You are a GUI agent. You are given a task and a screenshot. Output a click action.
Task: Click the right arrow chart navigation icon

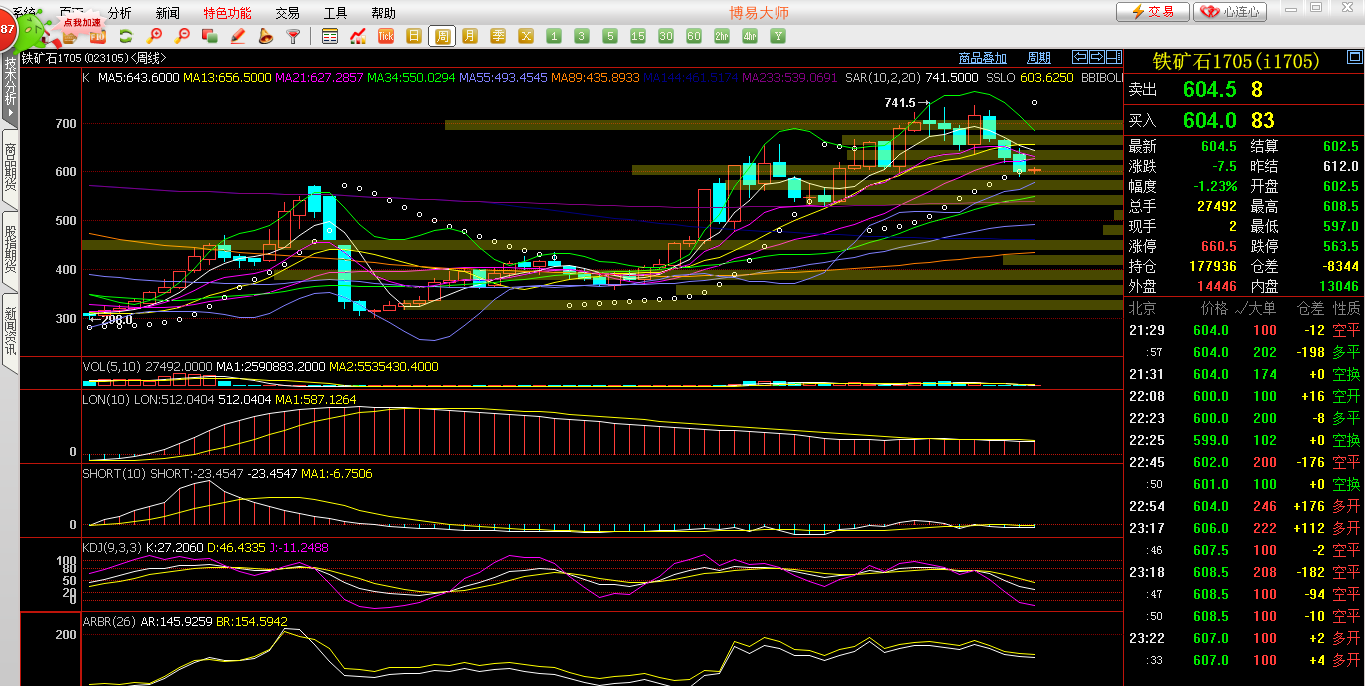click(1097, 57)
